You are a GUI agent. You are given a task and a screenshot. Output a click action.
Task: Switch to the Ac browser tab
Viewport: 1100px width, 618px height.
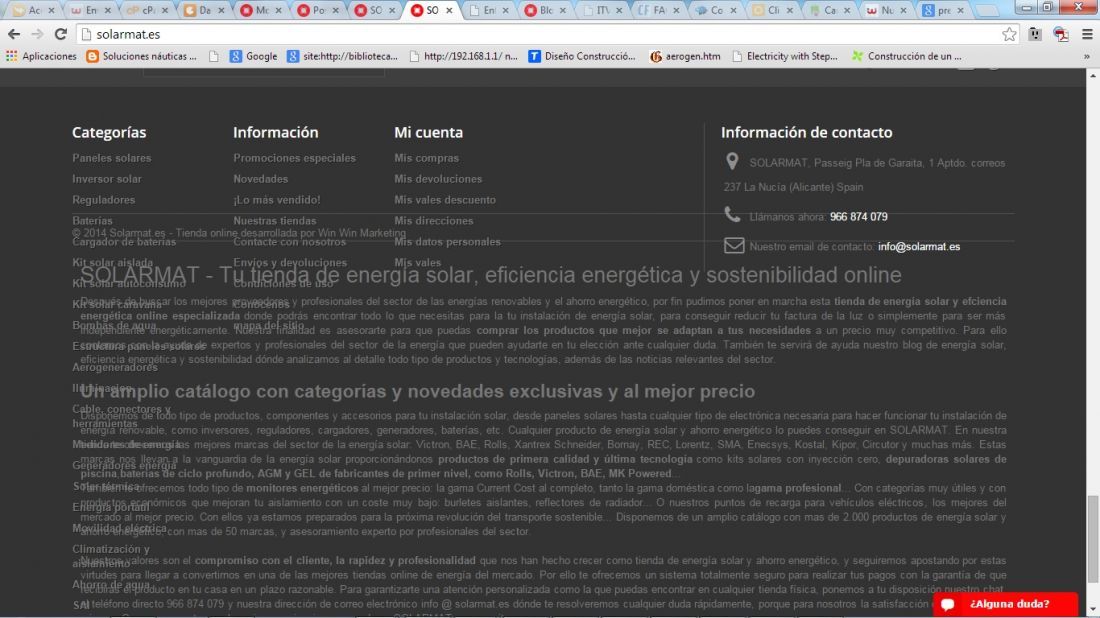pyautogui.click(x=34, y=11)
